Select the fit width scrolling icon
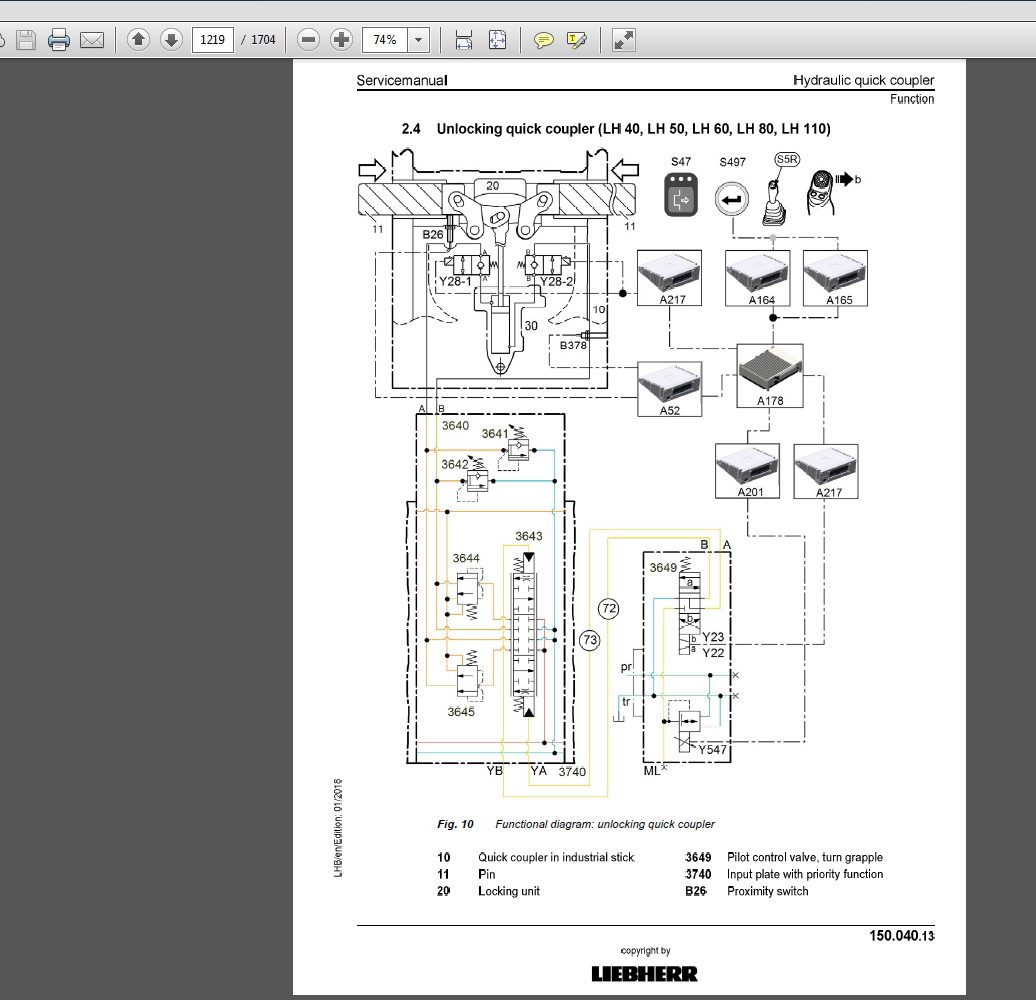 (x=464, y=40)
